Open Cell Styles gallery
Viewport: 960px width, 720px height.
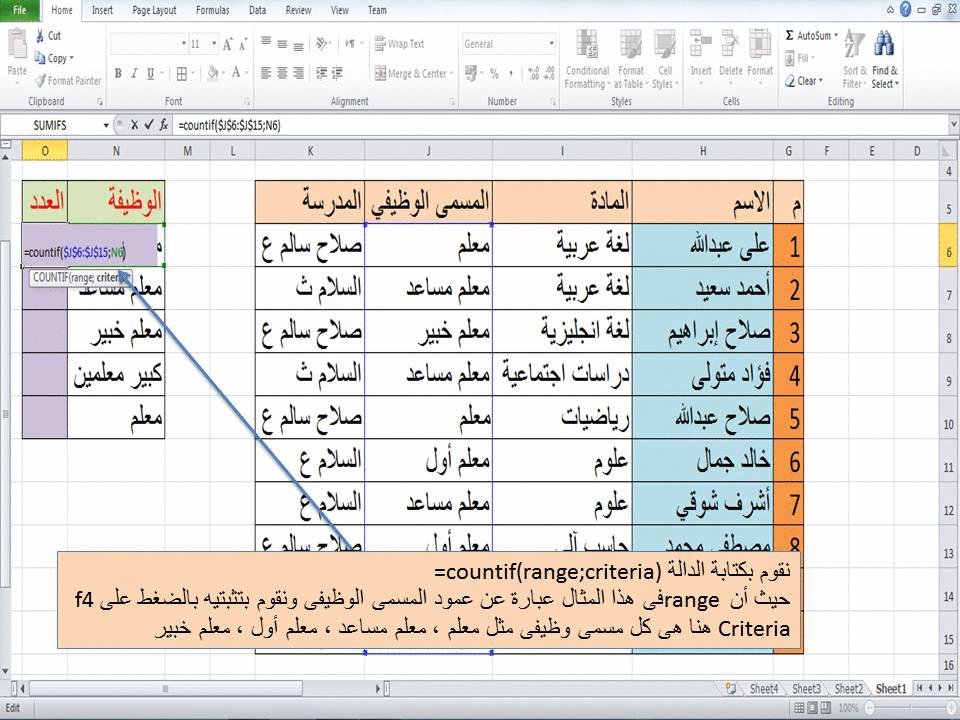tap(664, 59)
